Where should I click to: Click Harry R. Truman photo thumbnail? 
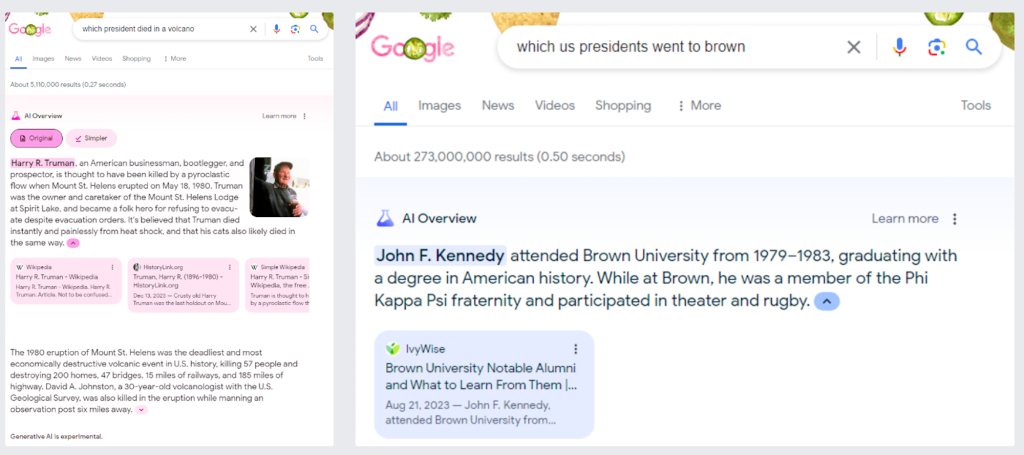click(x=279, y=187)
